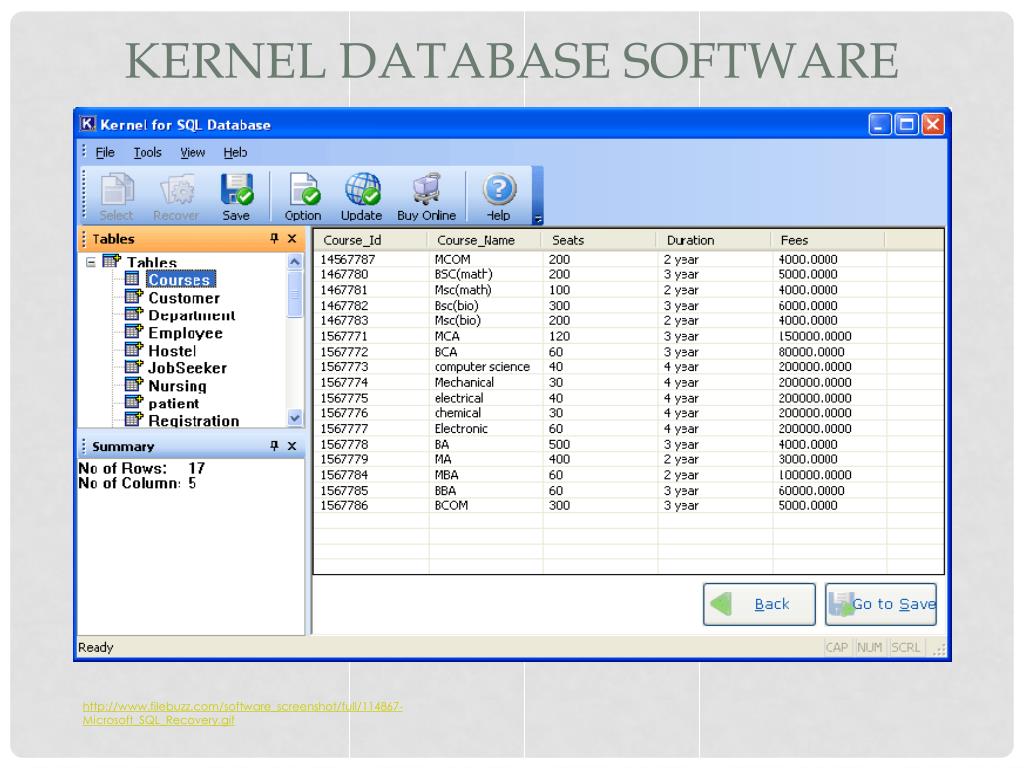Click the Hostel table icon

tap(134, 349)
